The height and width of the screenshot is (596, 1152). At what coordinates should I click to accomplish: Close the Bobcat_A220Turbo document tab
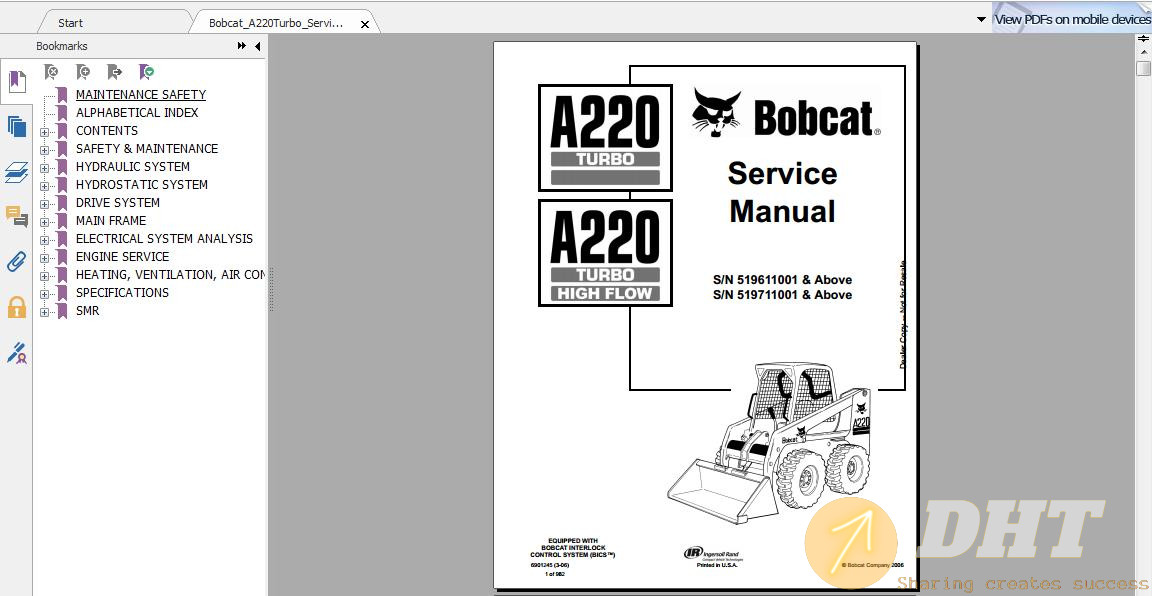(x=365, y=24)
